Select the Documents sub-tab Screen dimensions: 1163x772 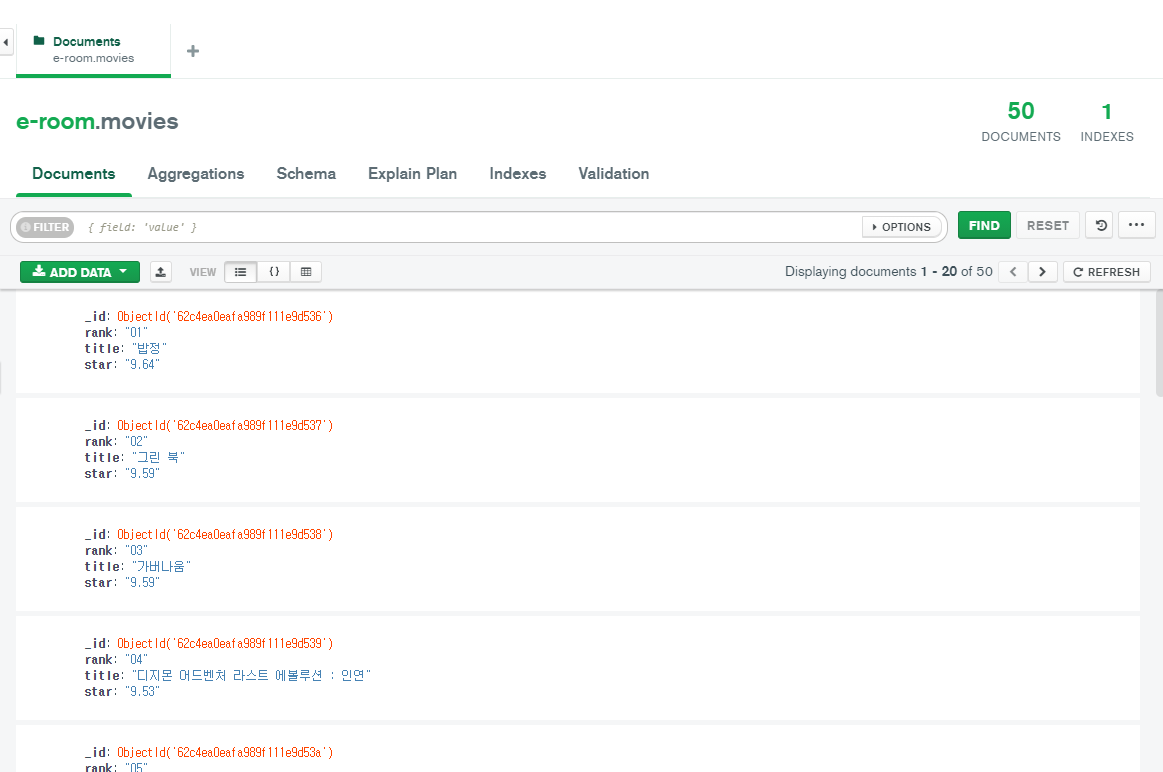pyautogui.click(x=73, y=174)
